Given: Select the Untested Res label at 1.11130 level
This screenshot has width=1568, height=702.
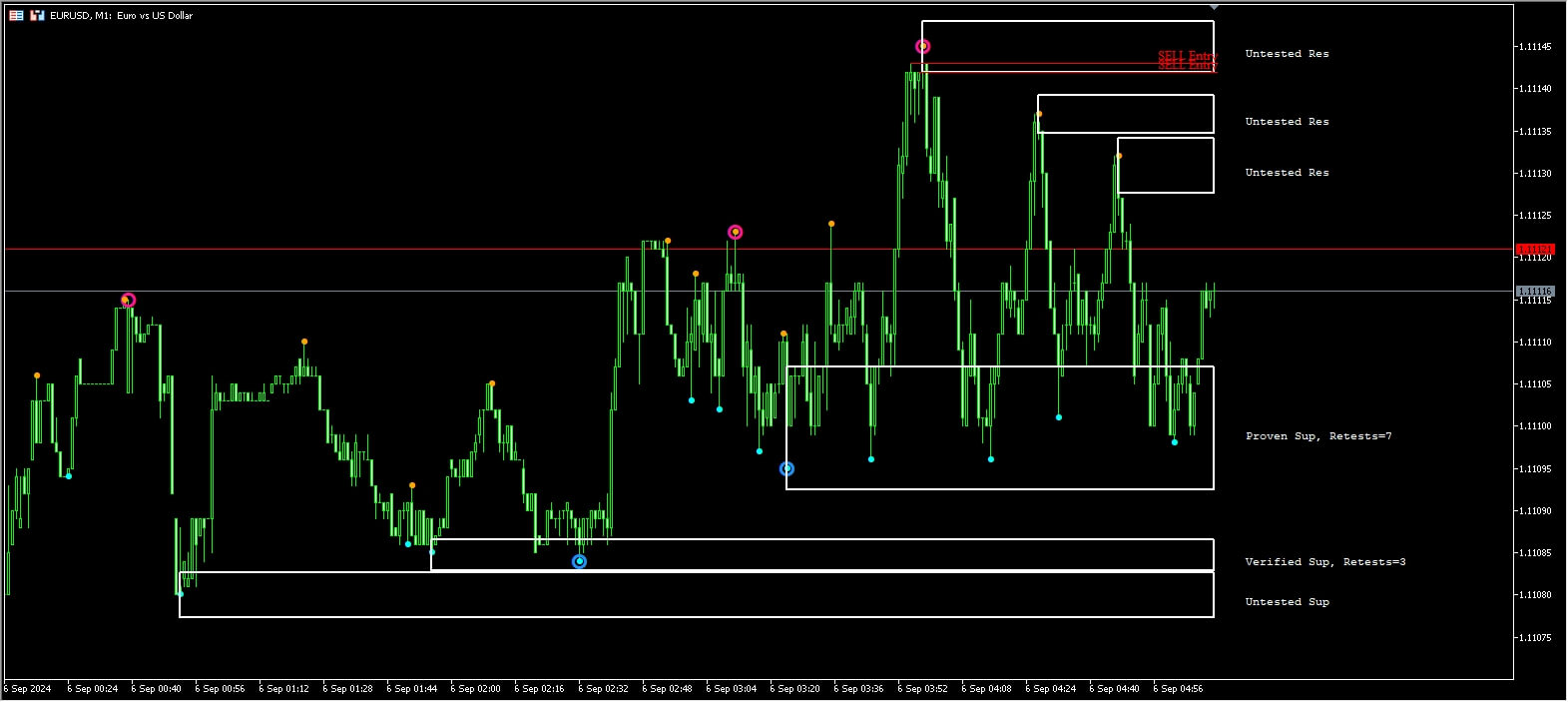Looking at the screenshot, I should click(1287, 173).
